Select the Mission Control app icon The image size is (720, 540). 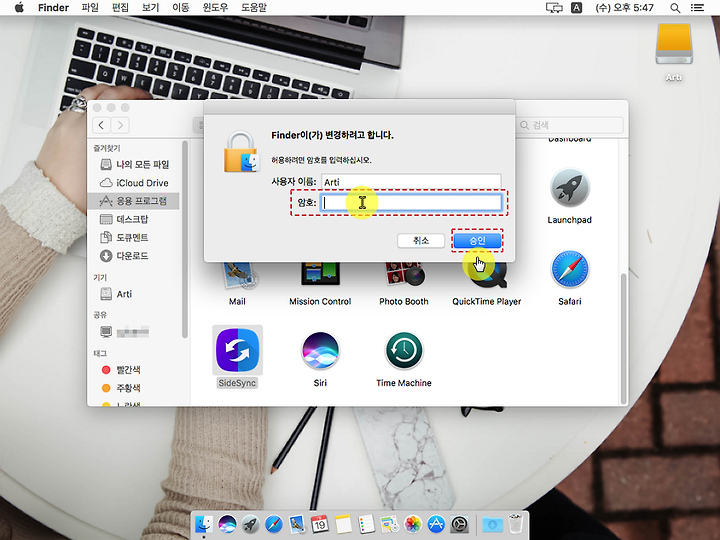coord(321,274)
